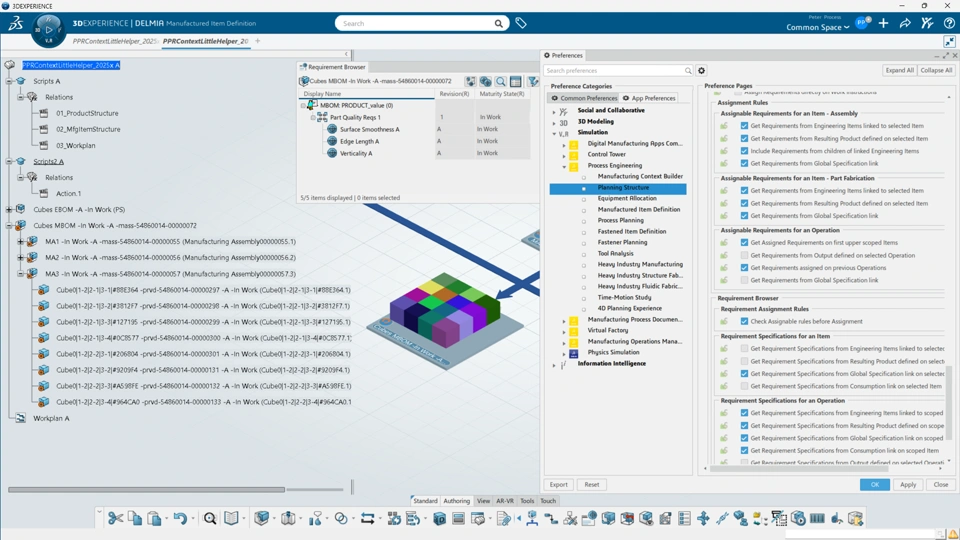Switch to the View toolbar tab

tap(483, 501)
